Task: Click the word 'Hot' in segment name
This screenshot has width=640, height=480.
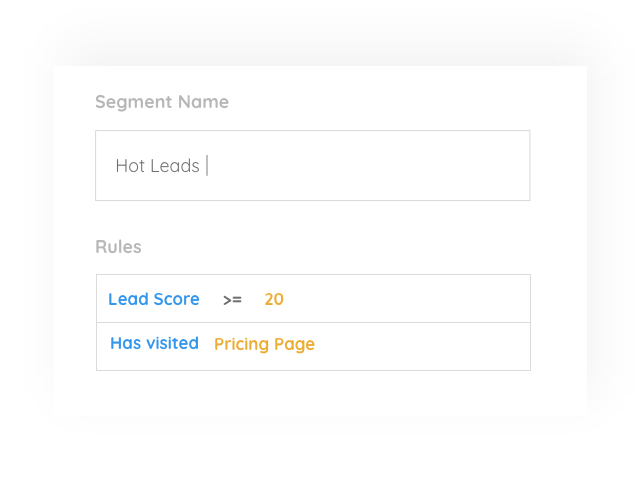Action: click(x=130, y=166)
